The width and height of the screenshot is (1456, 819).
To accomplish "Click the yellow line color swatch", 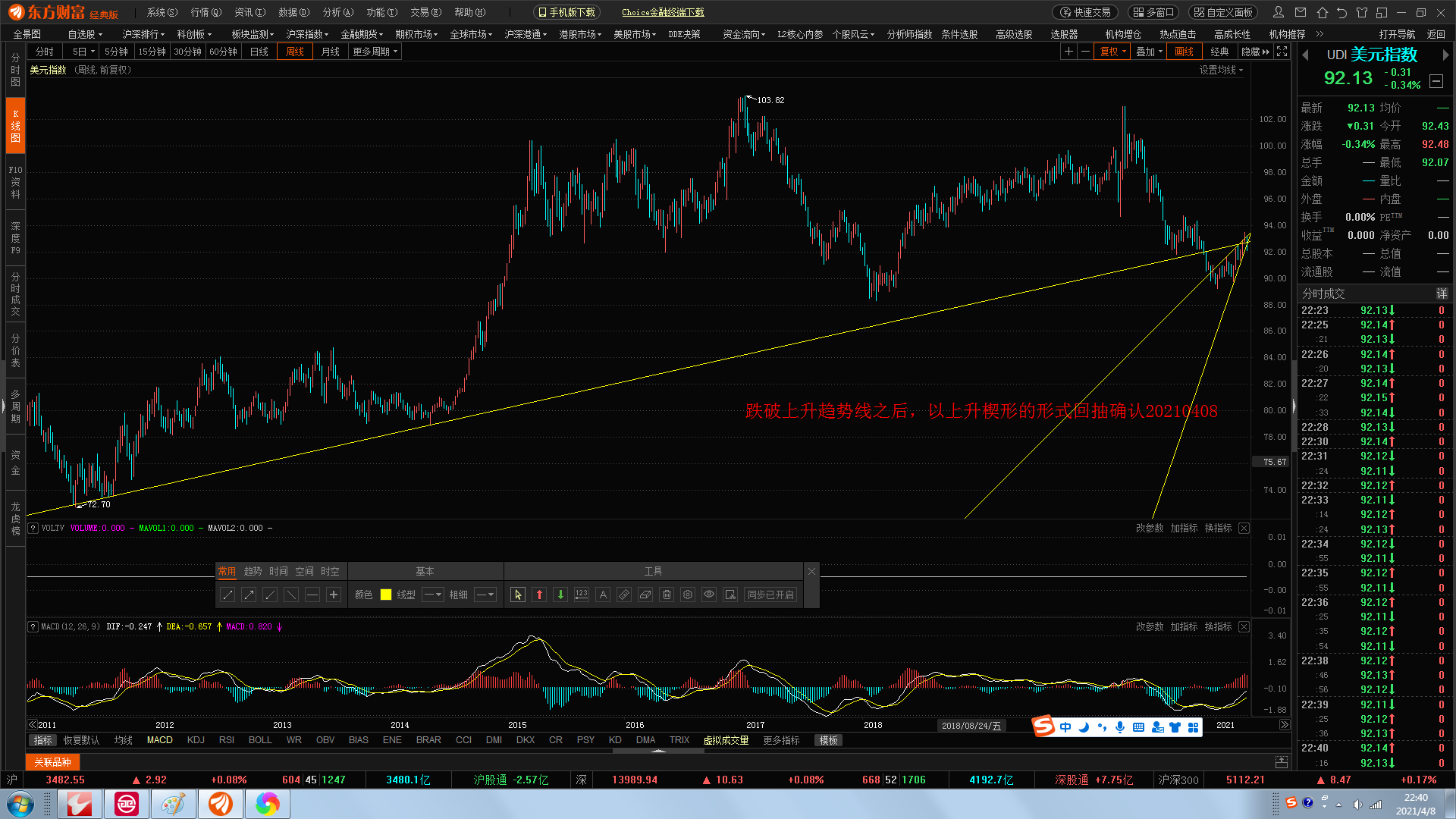I will point(385,595).
